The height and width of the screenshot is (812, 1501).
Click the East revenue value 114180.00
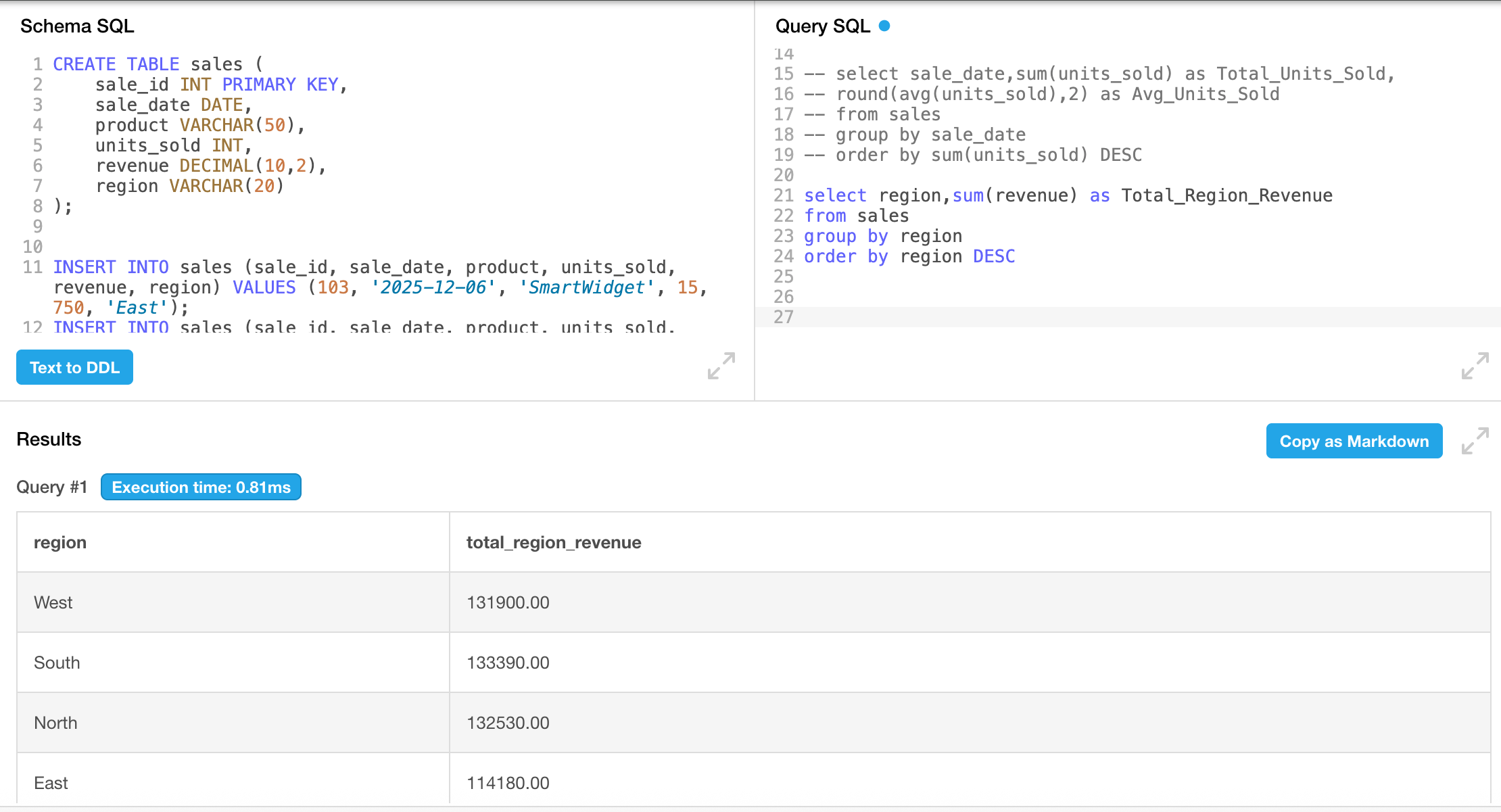click(508, 782)
